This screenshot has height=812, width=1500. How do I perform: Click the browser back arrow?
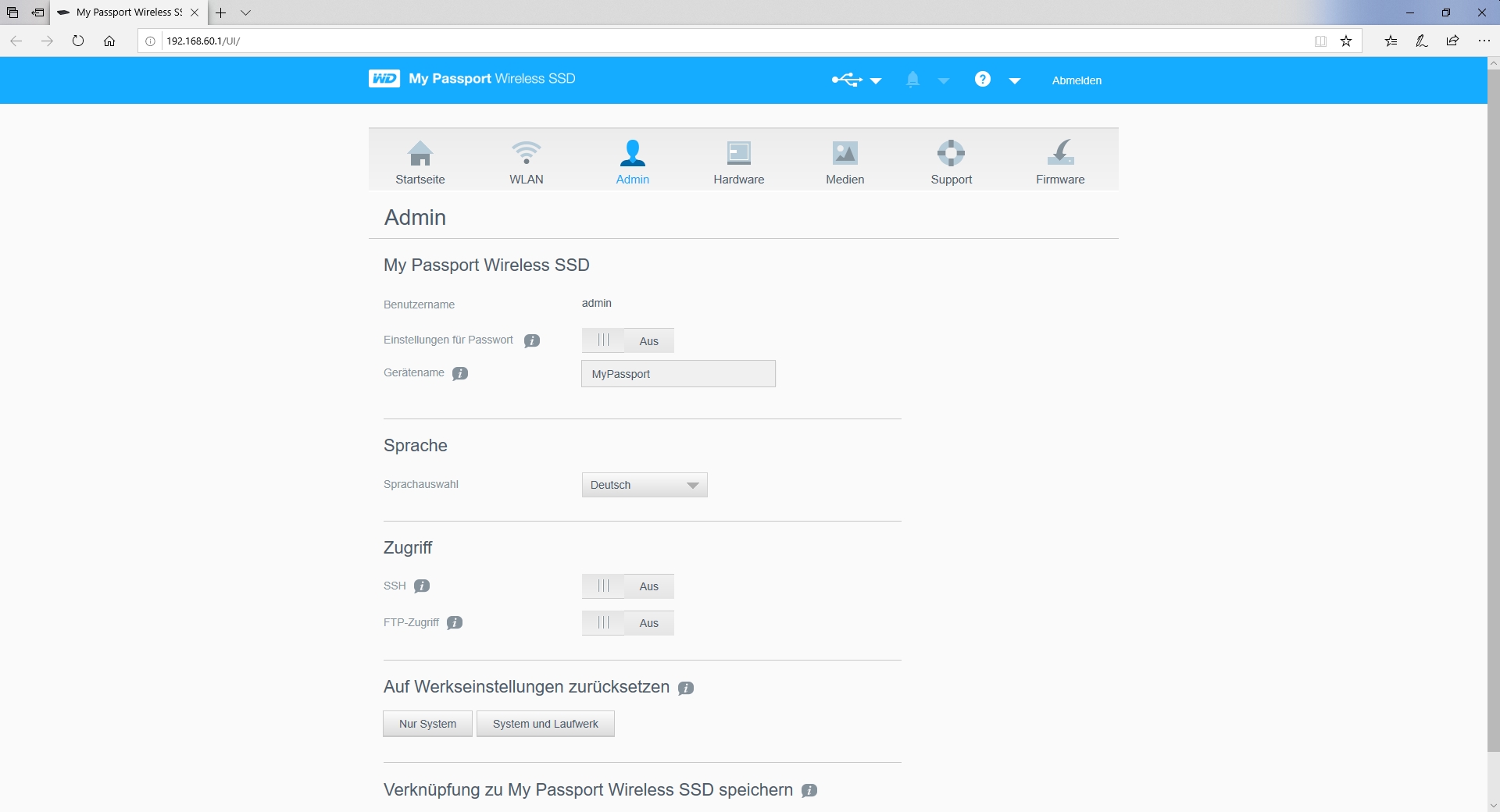click(16, 41)
